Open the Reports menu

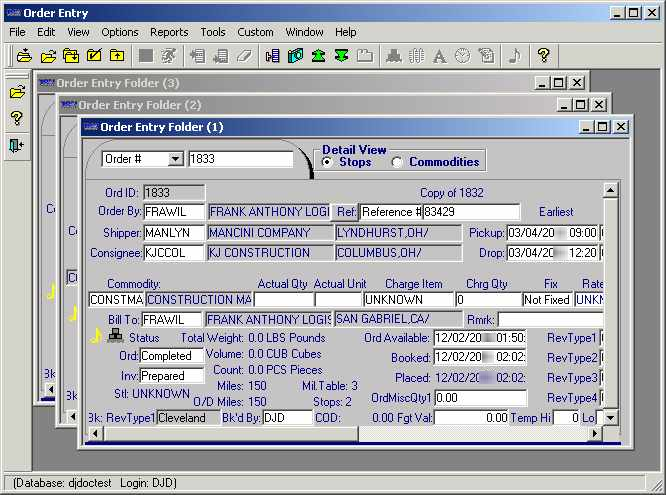point(169,32)
